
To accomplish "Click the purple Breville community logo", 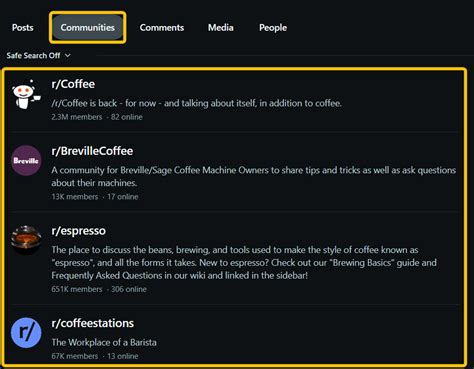I will 26,160.
